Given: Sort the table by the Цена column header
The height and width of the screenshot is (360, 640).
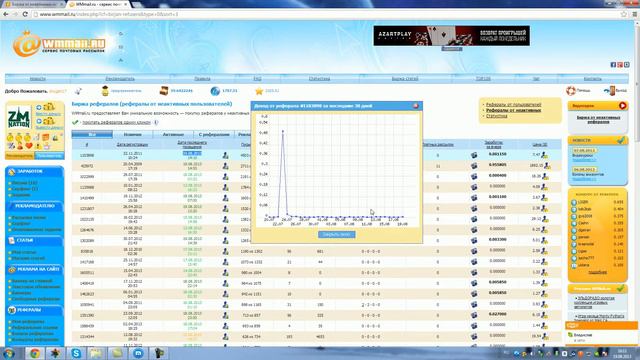Looking at the screenshot, I should click(x=540, y=144).
